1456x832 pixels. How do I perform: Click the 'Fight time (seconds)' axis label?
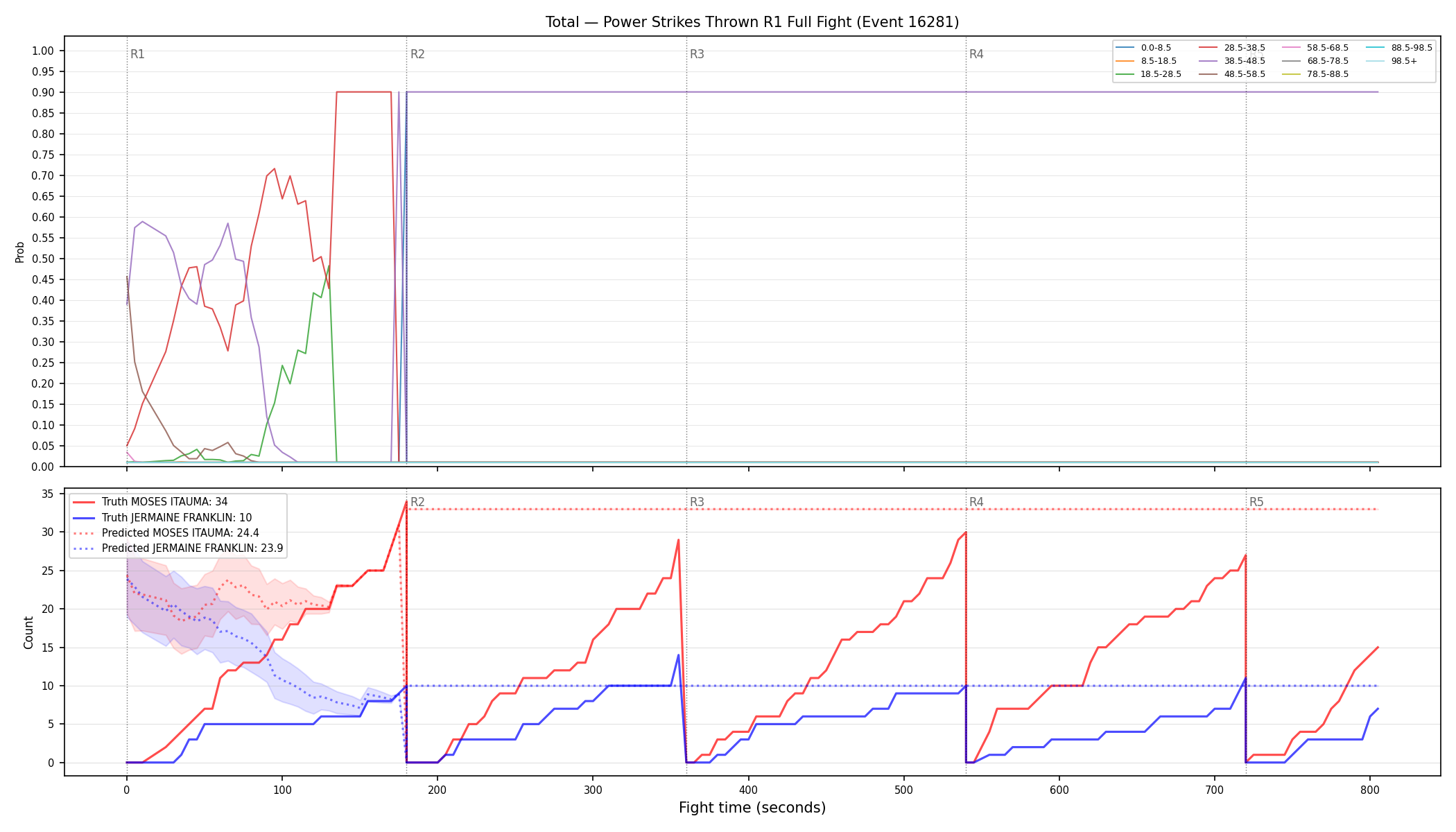click(x=752, y=808)
